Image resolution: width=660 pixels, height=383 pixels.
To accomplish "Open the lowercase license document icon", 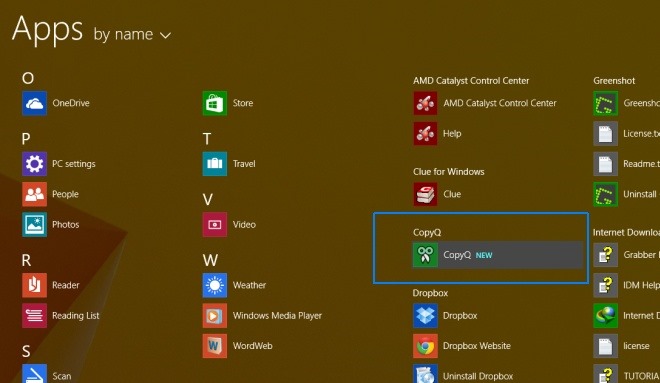I will coord(605,346).
